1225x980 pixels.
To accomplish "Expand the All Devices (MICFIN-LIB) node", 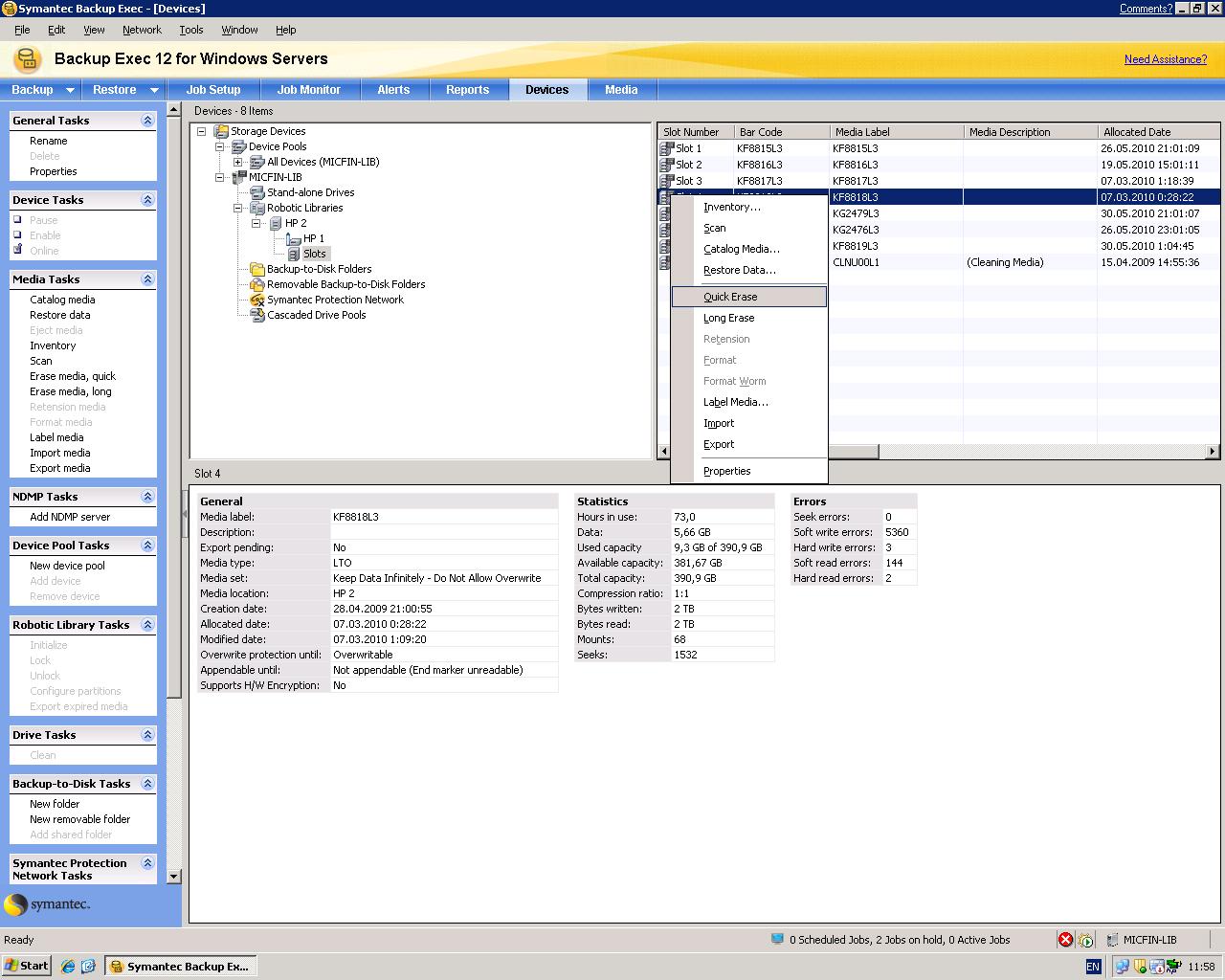I will tap(238, 162).
